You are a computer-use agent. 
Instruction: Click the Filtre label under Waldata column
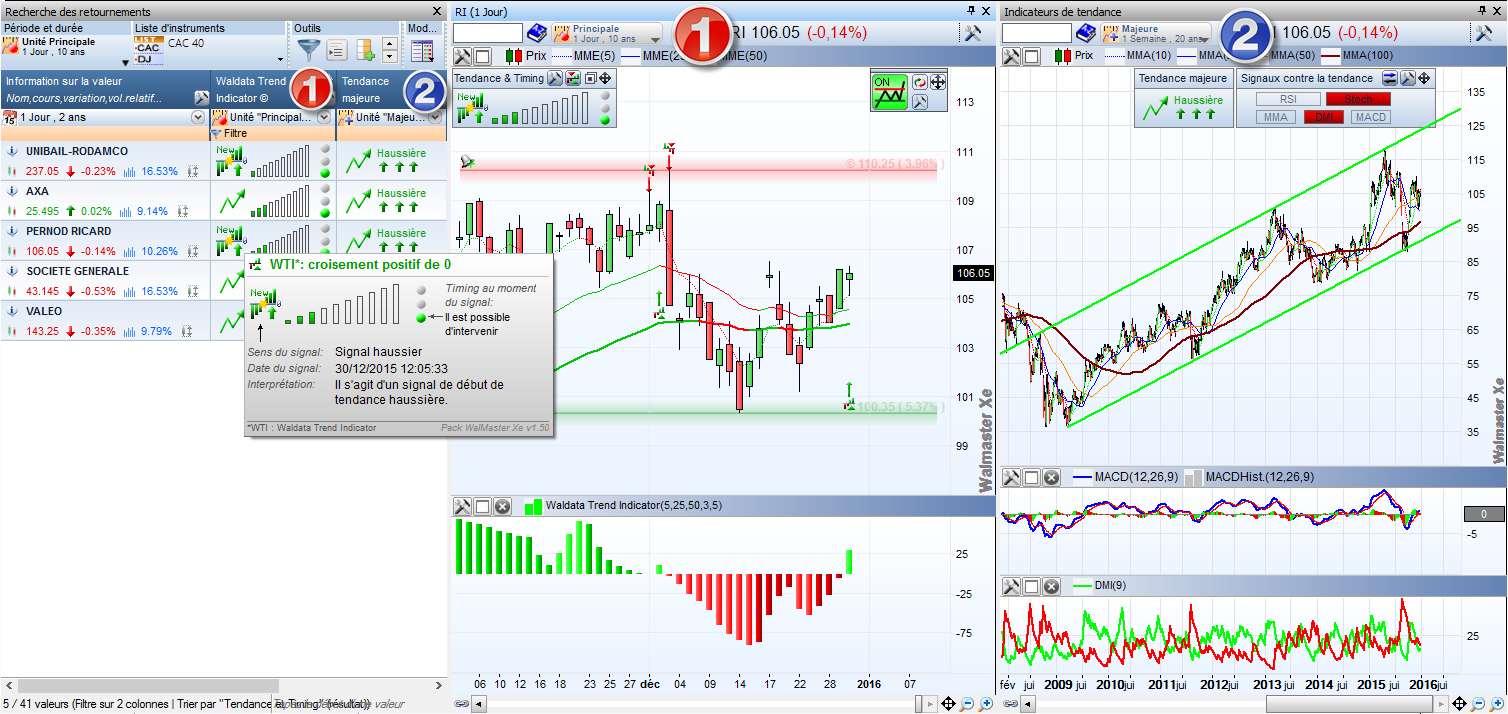click(x=235, y=133)
